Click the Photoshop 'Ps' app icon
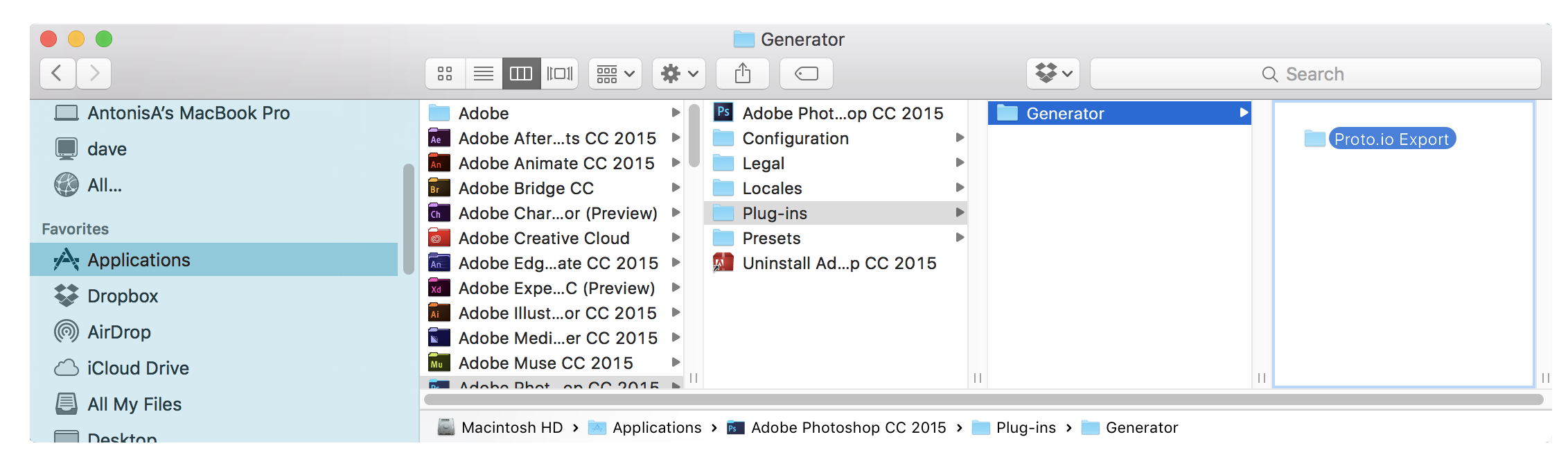Image resolution: width=1568 pixels, height=464 pixels. 723,112
